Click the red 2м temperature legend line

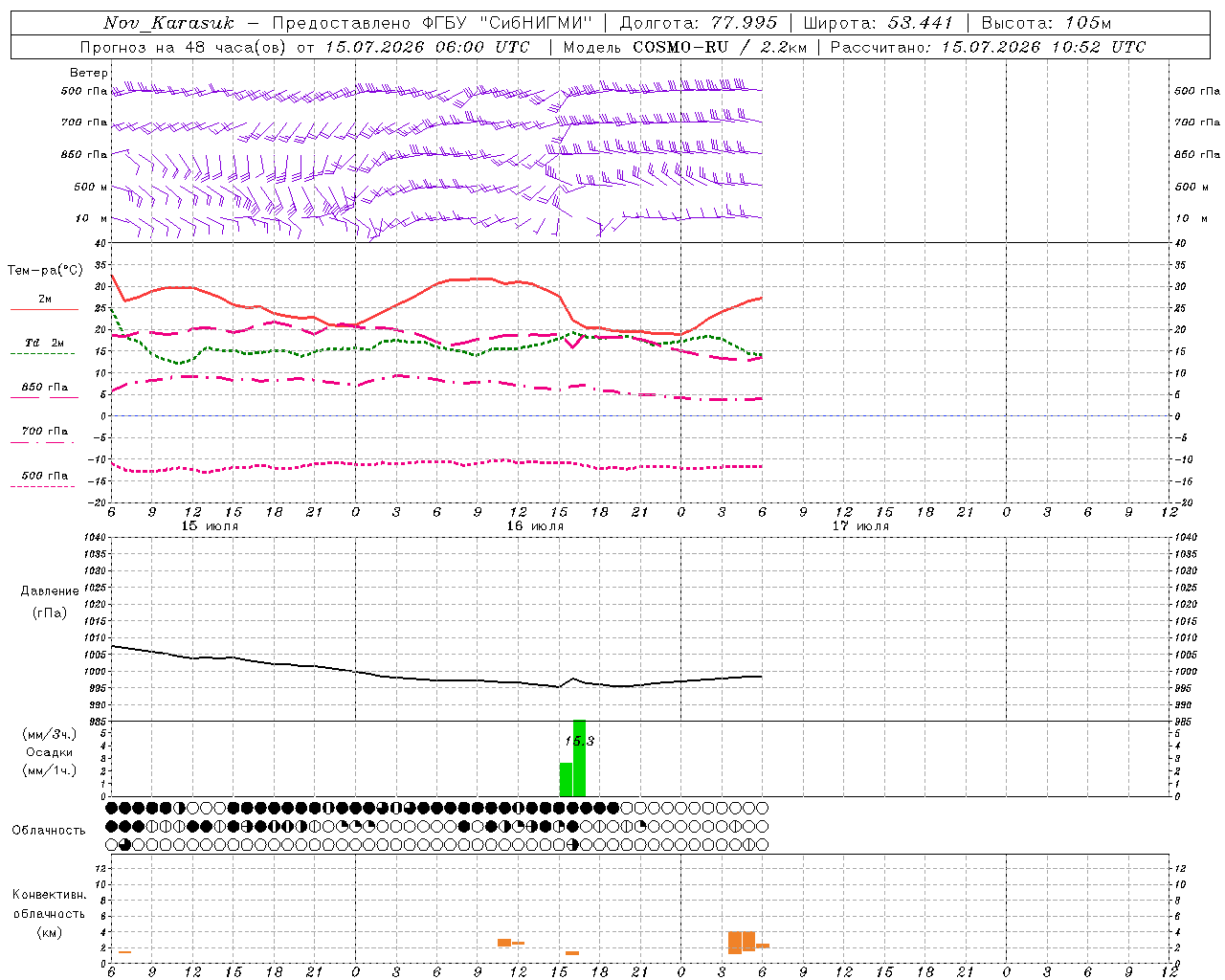pyautogui.click(x=44, y=309)
